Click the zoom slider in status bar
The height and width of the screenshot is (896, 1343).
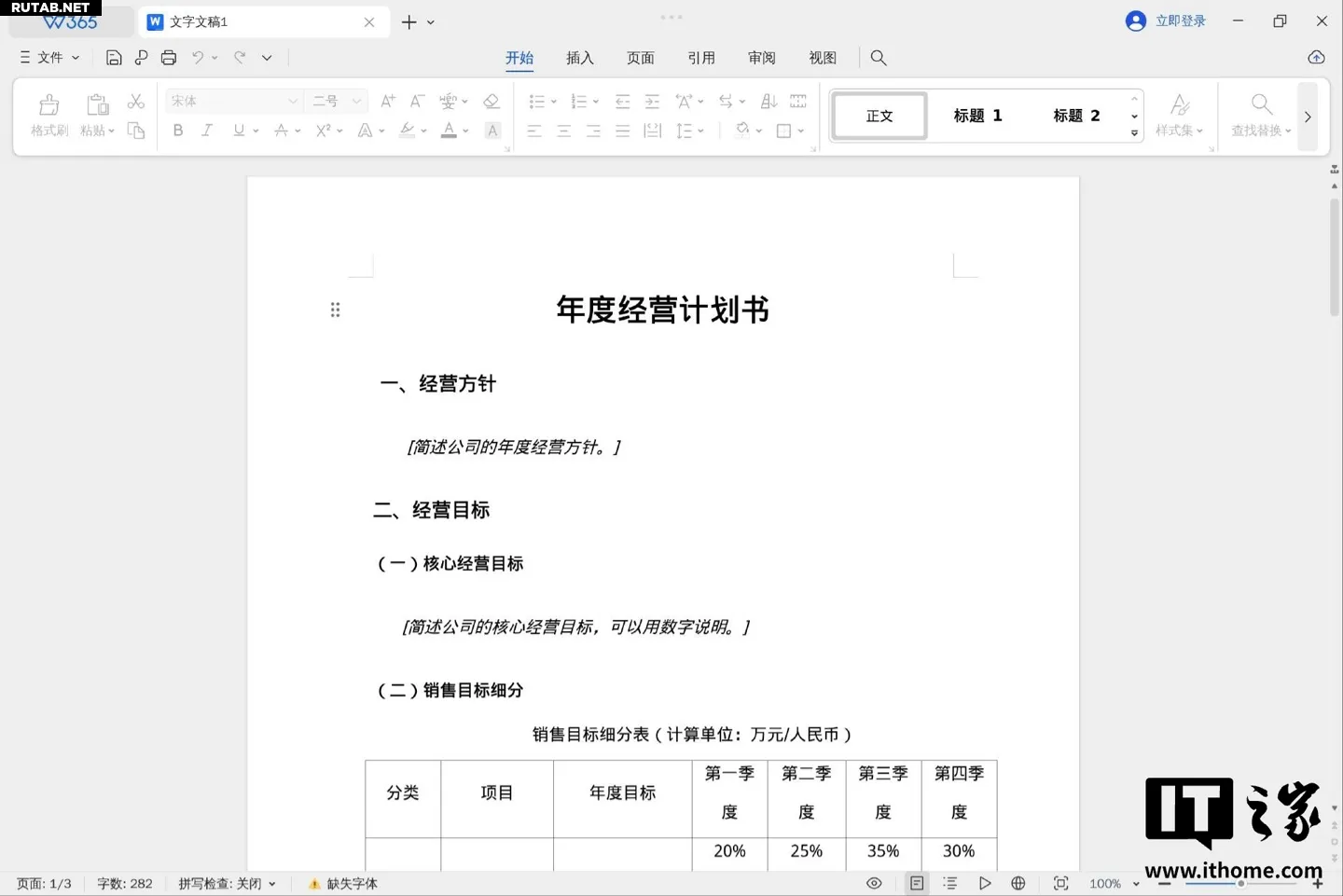coord(1240,883)
